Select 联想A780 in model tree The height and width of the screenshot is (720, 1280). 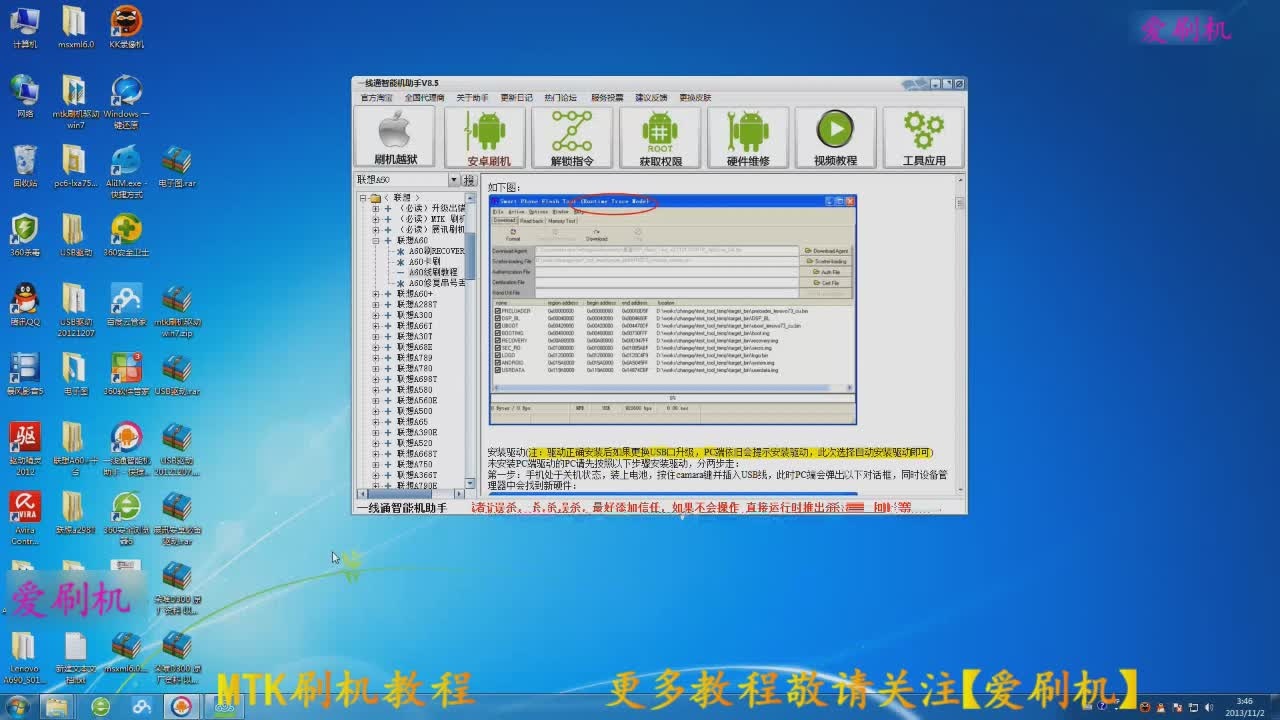pyautogui.click(x=415, y=369)
